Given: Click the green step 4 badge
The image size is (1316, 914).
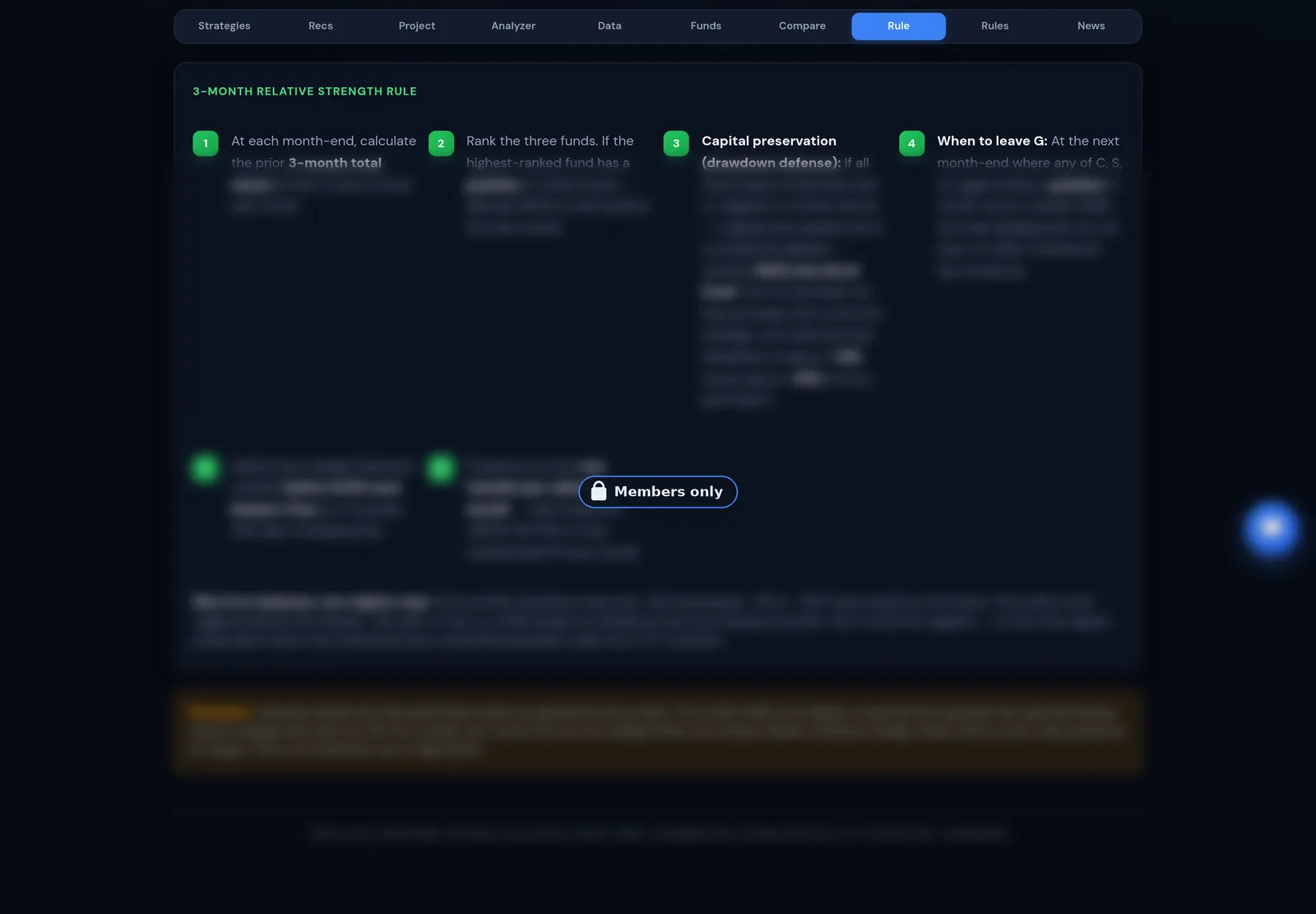Looking at the screenshot, I should 911,143.
